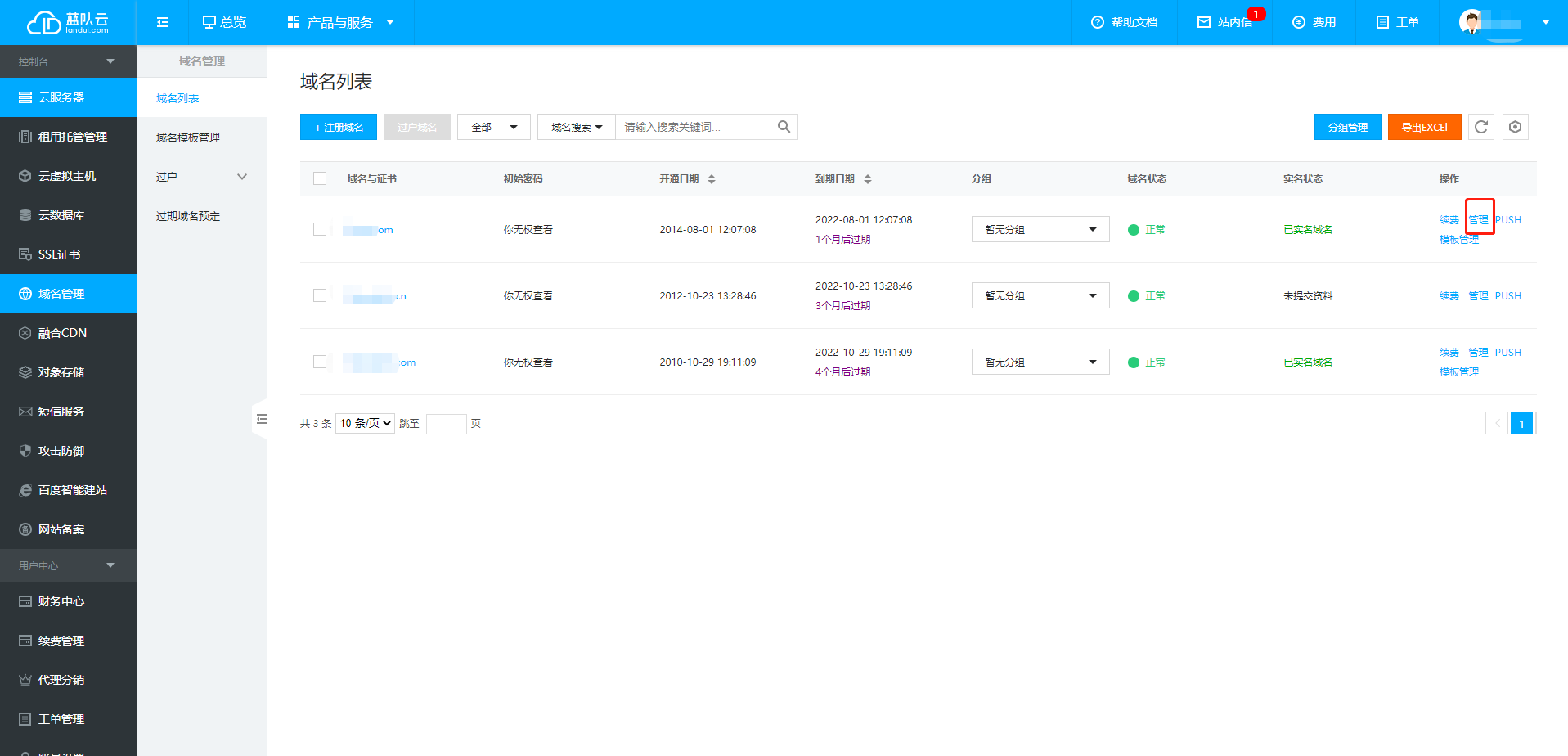Open the 10 条/页 page size selector
Image resolution: width=1568 pixels, height=756 pixels.
pos(365,423)
